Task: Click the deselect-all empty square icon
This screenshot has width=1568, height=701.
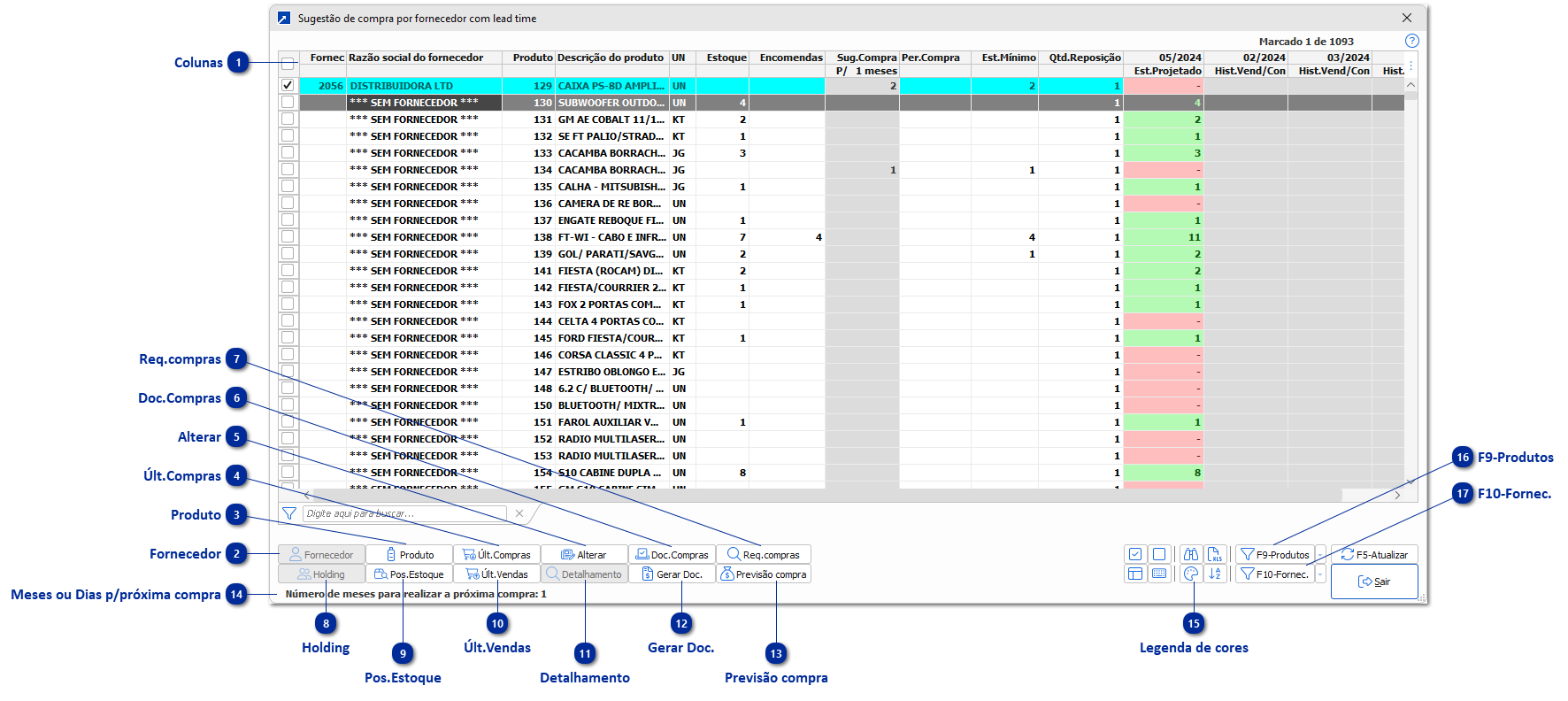Action: (x=1158, y=554)
